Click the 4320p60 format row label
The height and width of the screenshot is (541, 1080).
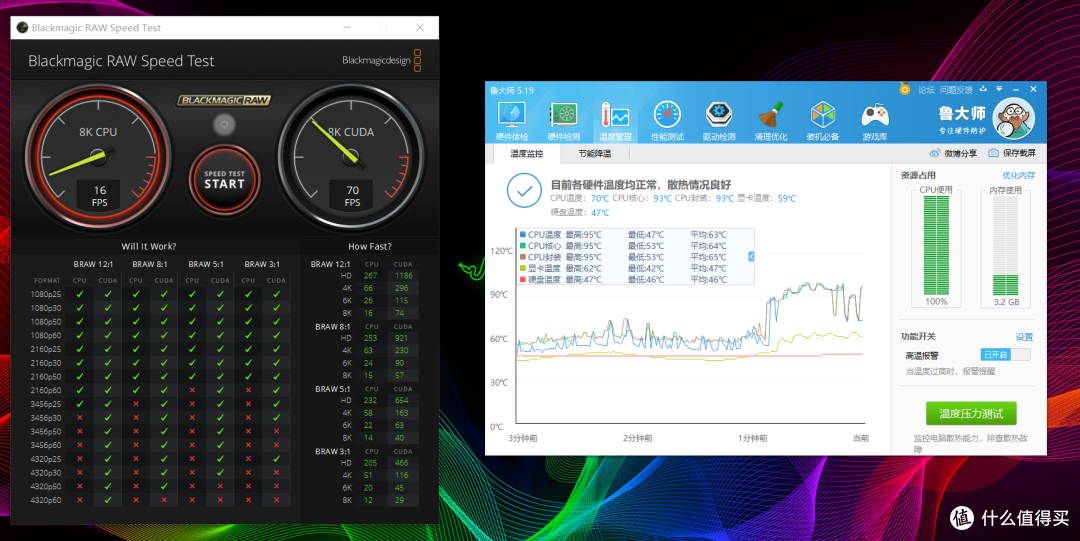click(46, 500)
